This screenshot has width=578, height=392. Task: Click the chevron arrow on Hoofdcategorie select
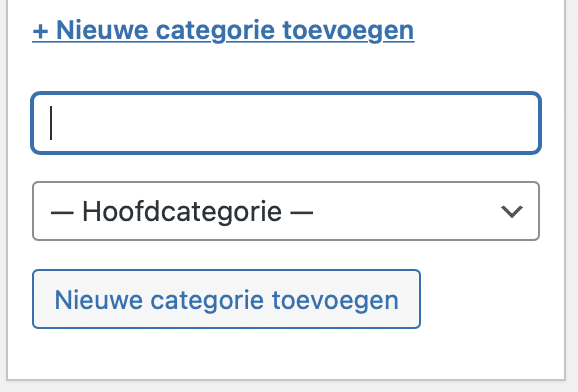[x=512, y=212]
